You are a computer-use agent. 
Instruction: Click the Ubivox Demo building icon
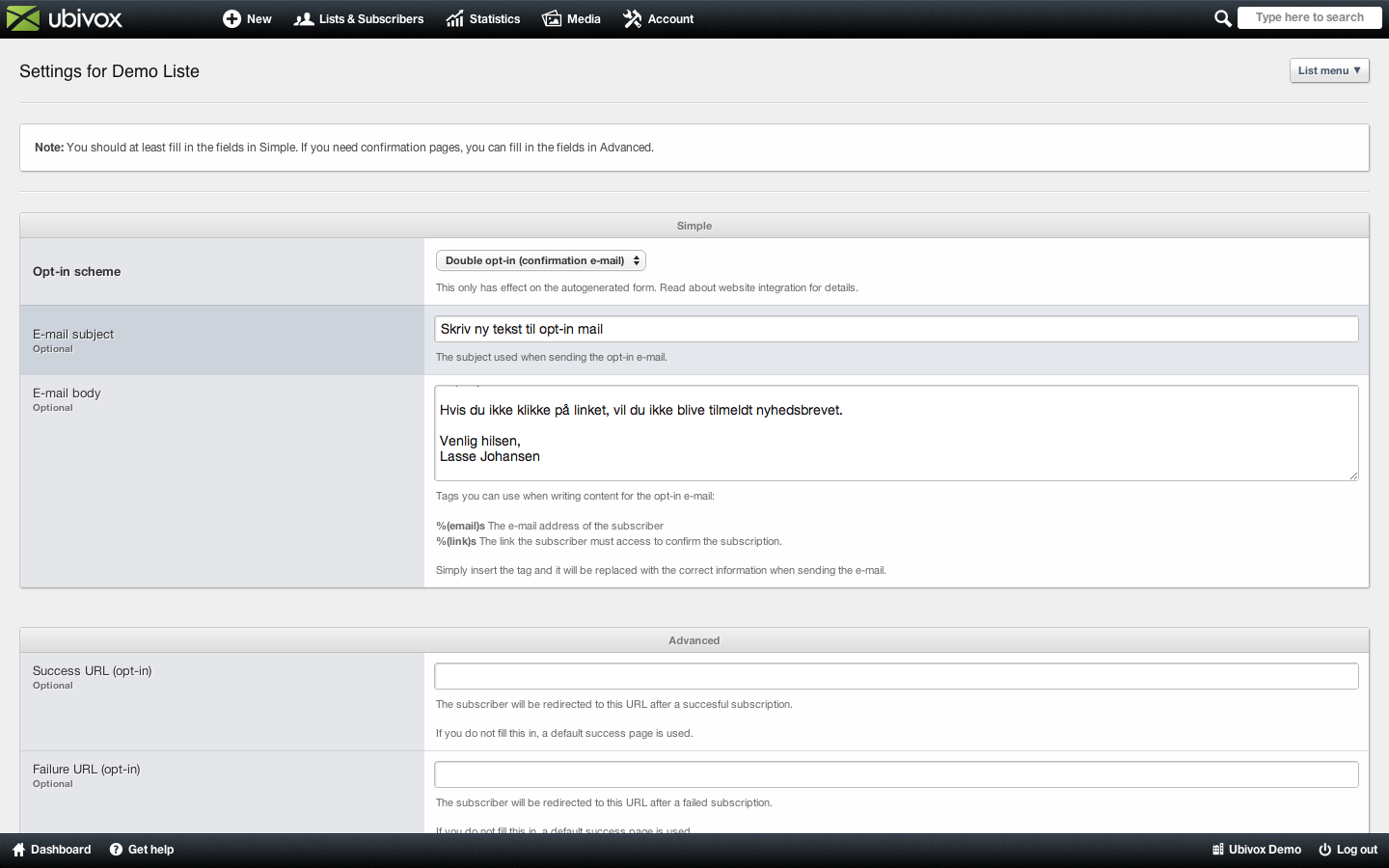point(1218,850)
